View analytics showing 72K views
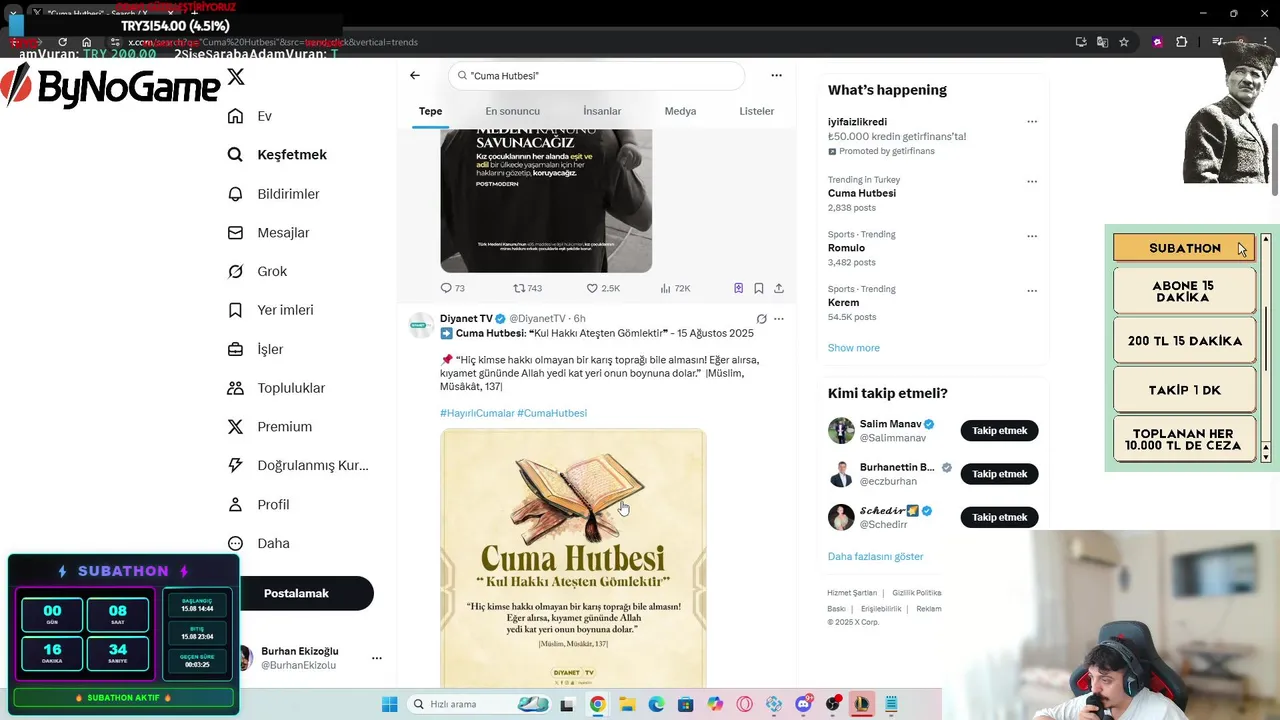Viewport: 1280px width, 720px height. pyautogui.click(x=674, y=288)
